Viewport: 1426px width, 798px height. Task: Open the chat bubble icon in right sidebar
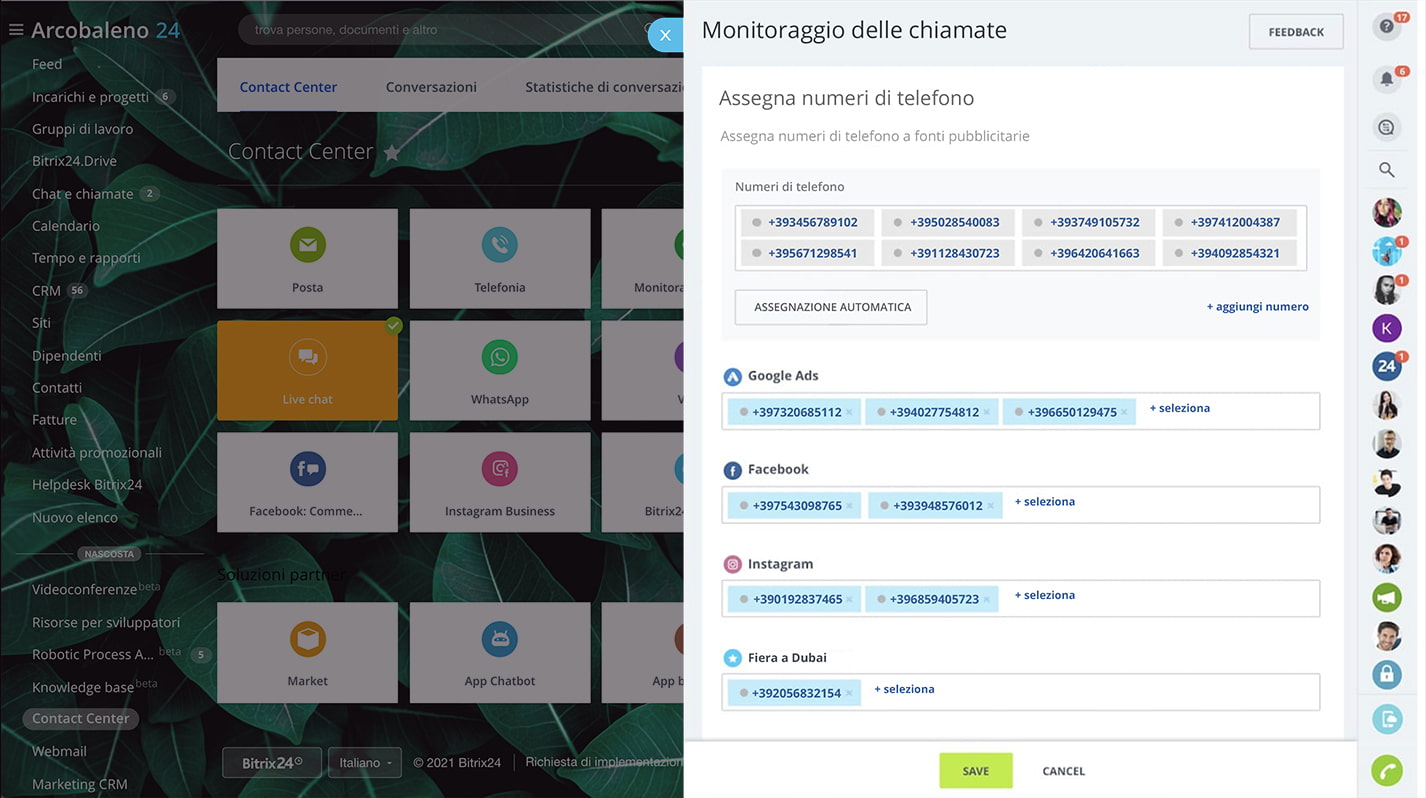(x=1386, y=127)
